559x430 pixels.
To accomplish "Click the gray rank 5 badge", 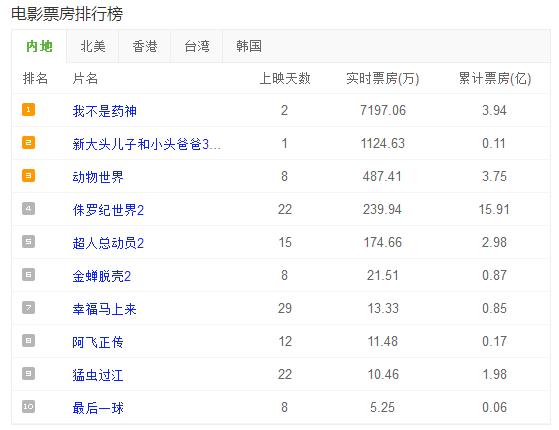I will 29,241.
